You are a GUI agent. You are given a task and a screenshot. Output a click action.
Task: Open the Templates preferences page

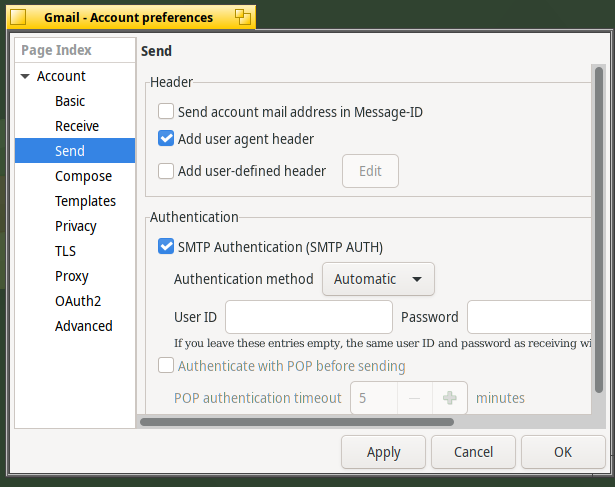point(86,201)
